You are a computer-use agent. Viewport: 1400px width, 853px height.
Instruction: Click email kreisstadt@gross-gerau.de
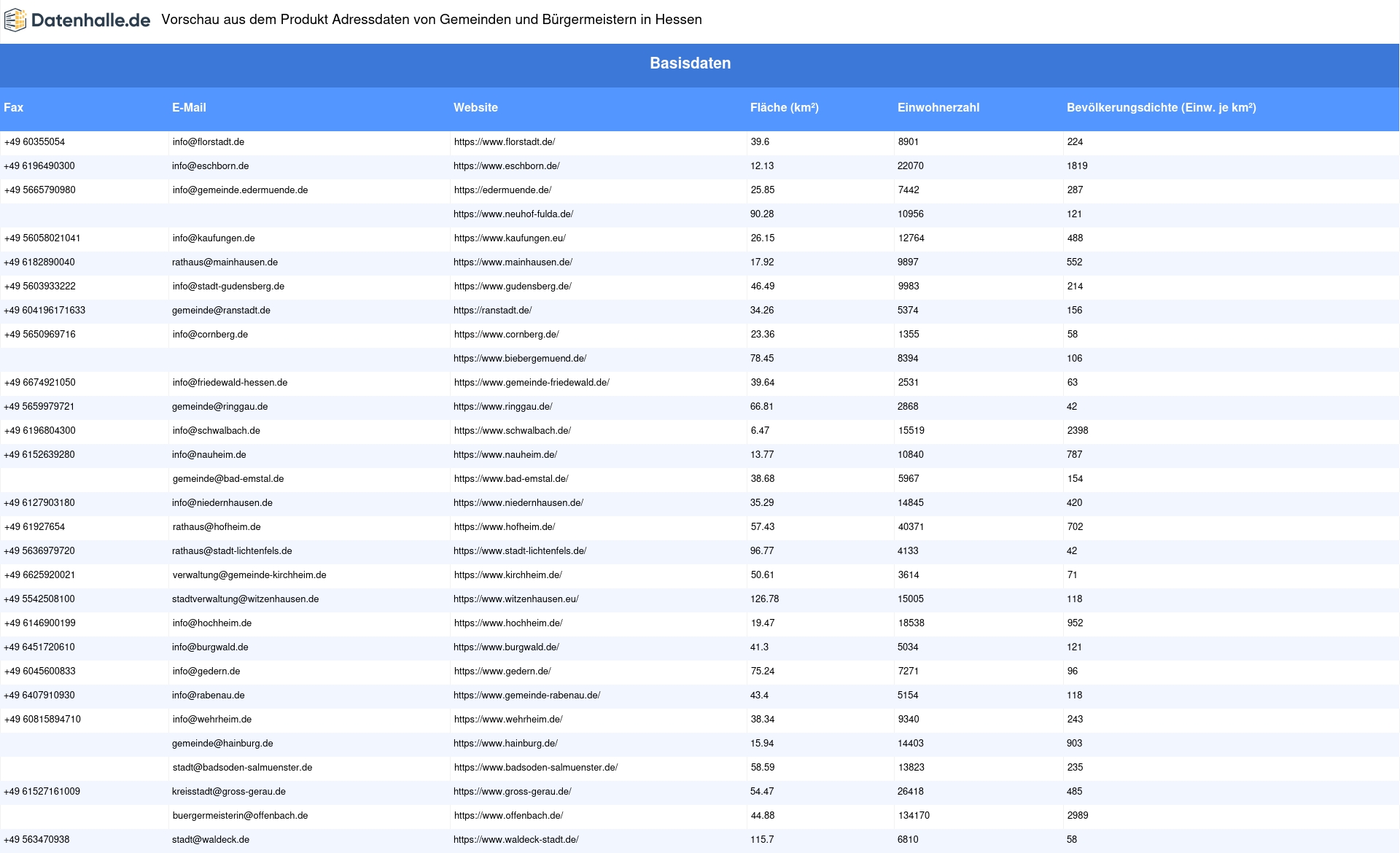pyautogui.click(x=229, y=792)
